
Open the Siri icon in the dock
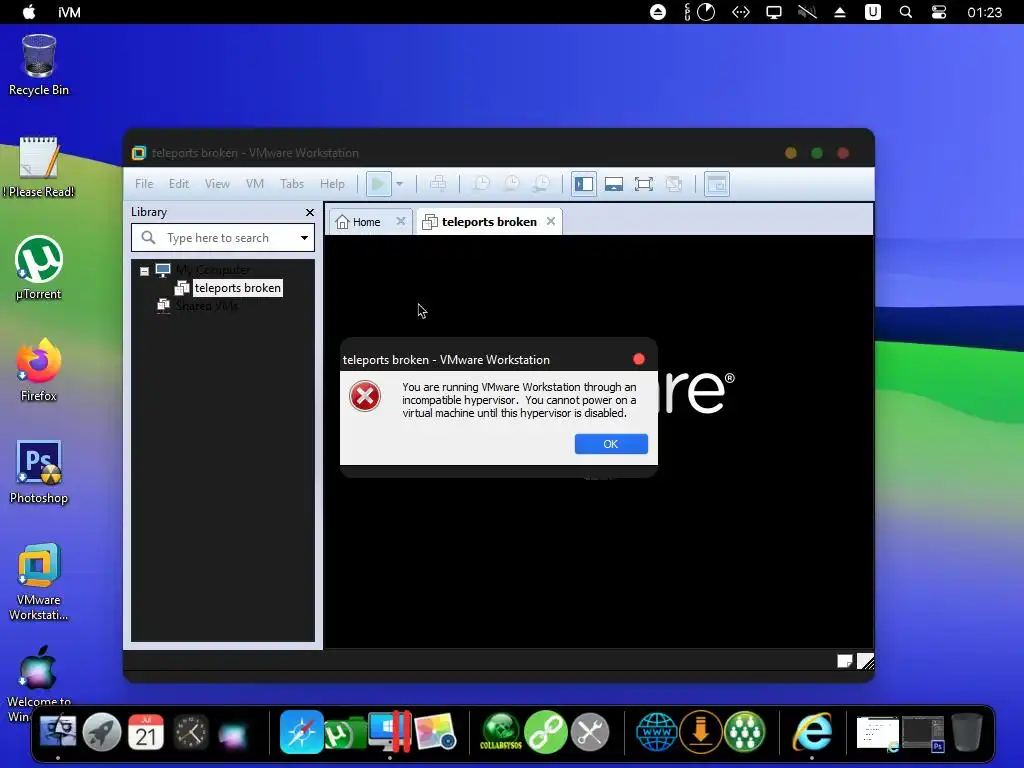(233, 733)
